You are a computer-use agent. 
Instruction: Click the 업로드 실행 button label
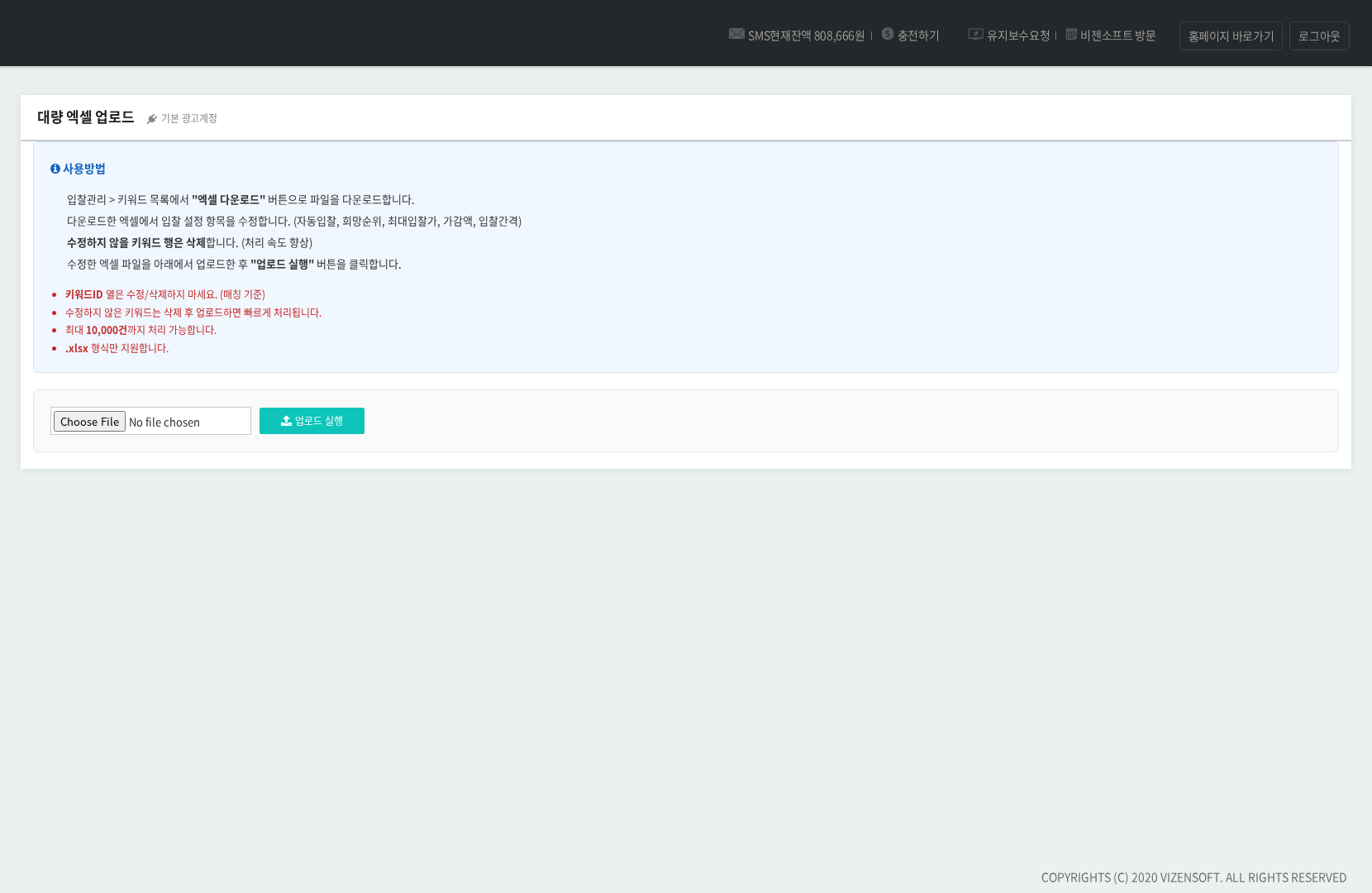coord(319,421)
